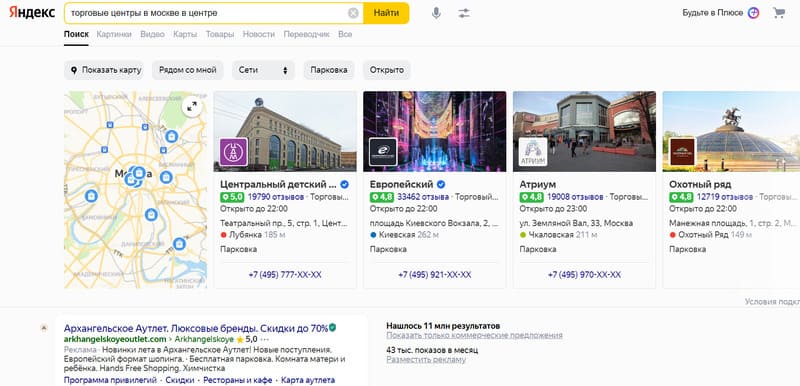Open the Карта аутлета sitelink
This screenshot has width=800, height=386.
[x=308, y=380]
